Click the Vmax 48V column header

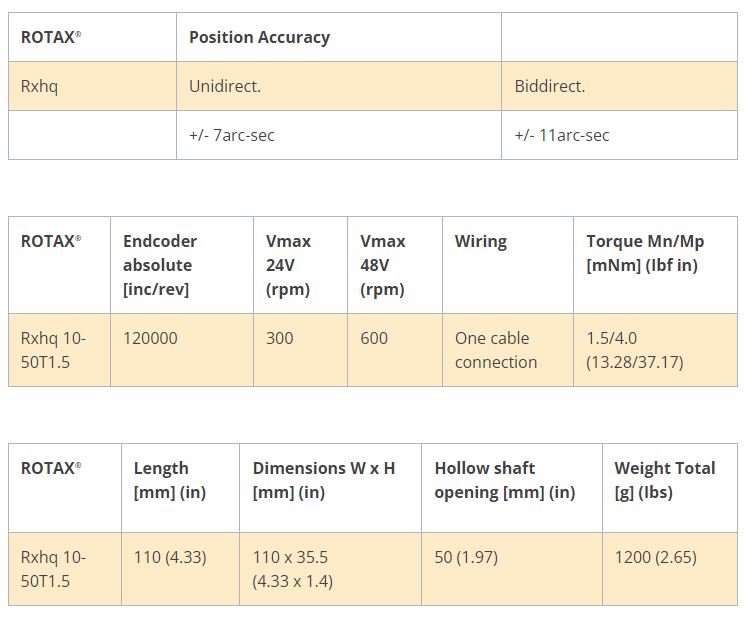[383, 265]
